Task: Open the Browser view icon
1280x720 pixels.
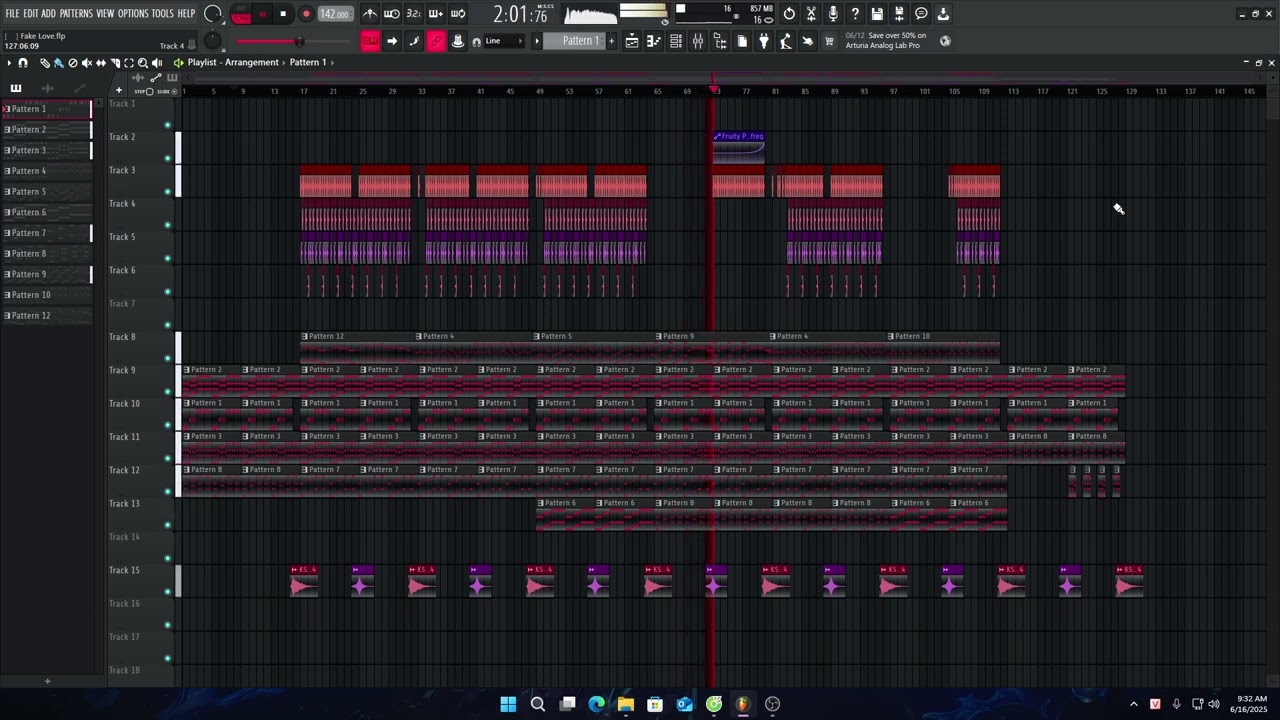Action: coord(720,41)
